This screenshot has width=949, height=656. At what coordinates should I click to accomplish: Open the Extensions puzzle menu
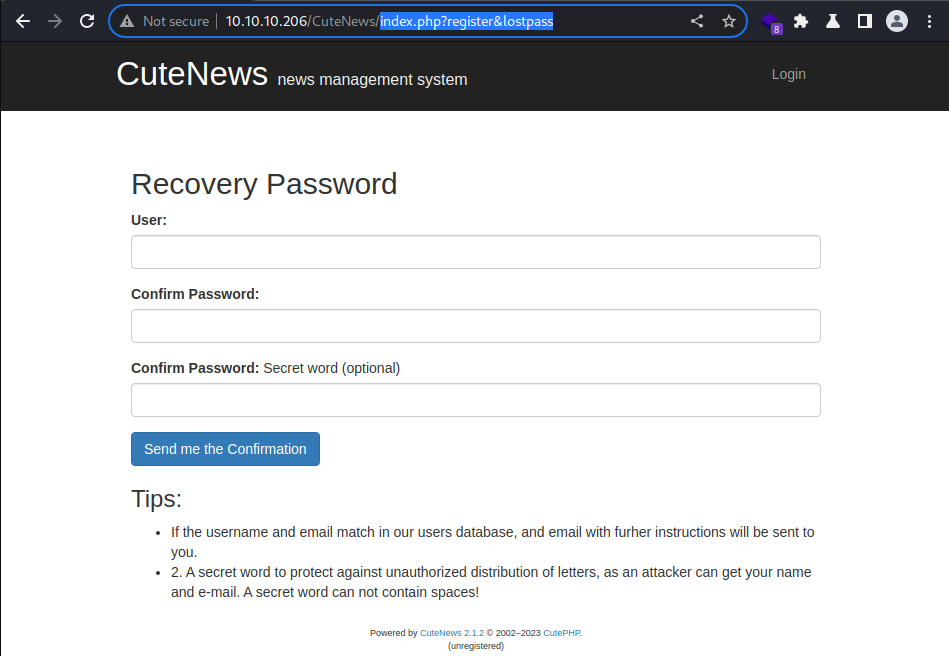tap(801, 21)
